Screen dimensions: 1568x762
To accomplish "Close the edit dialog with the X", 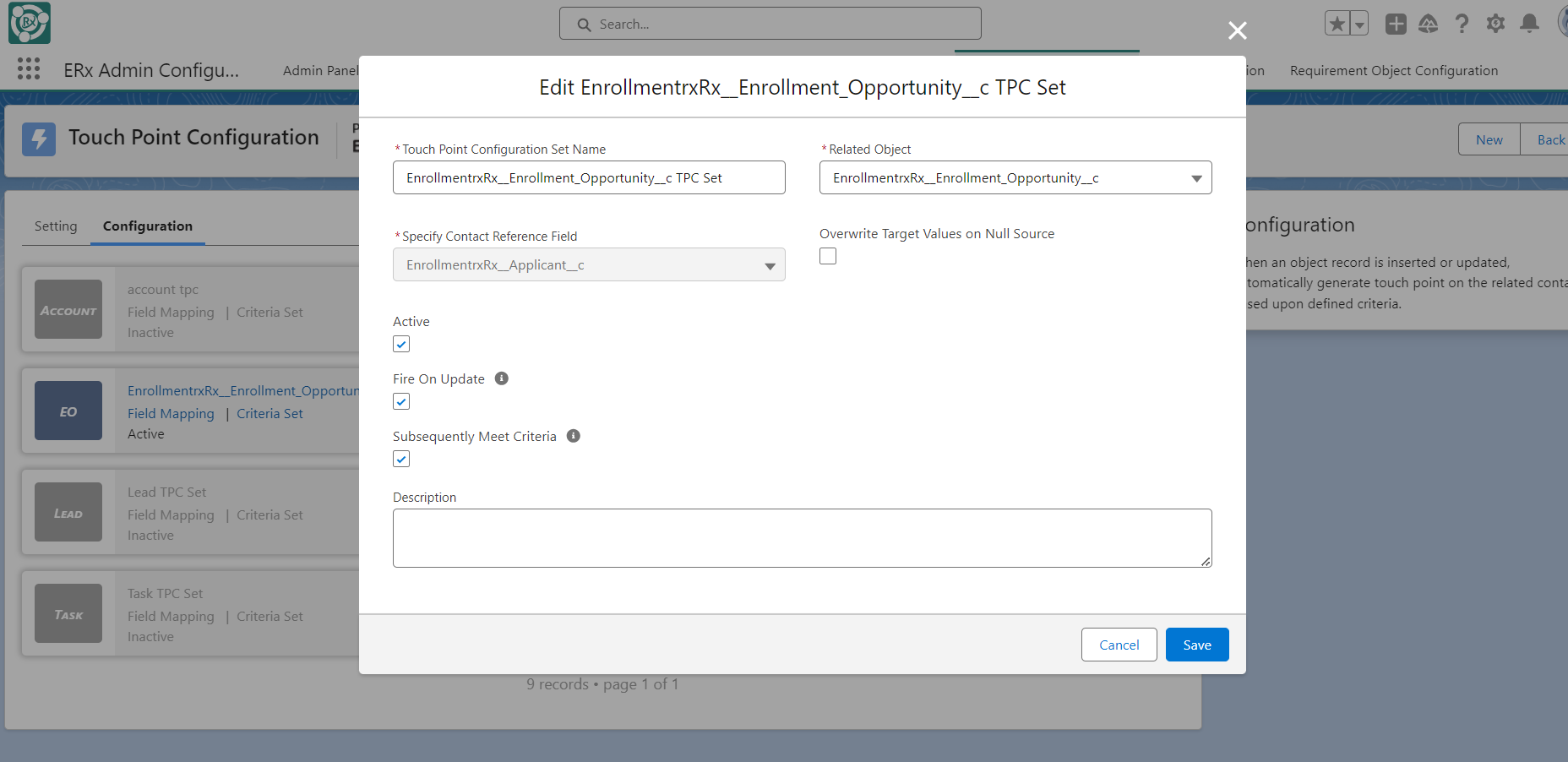I will pos(1238,31).
